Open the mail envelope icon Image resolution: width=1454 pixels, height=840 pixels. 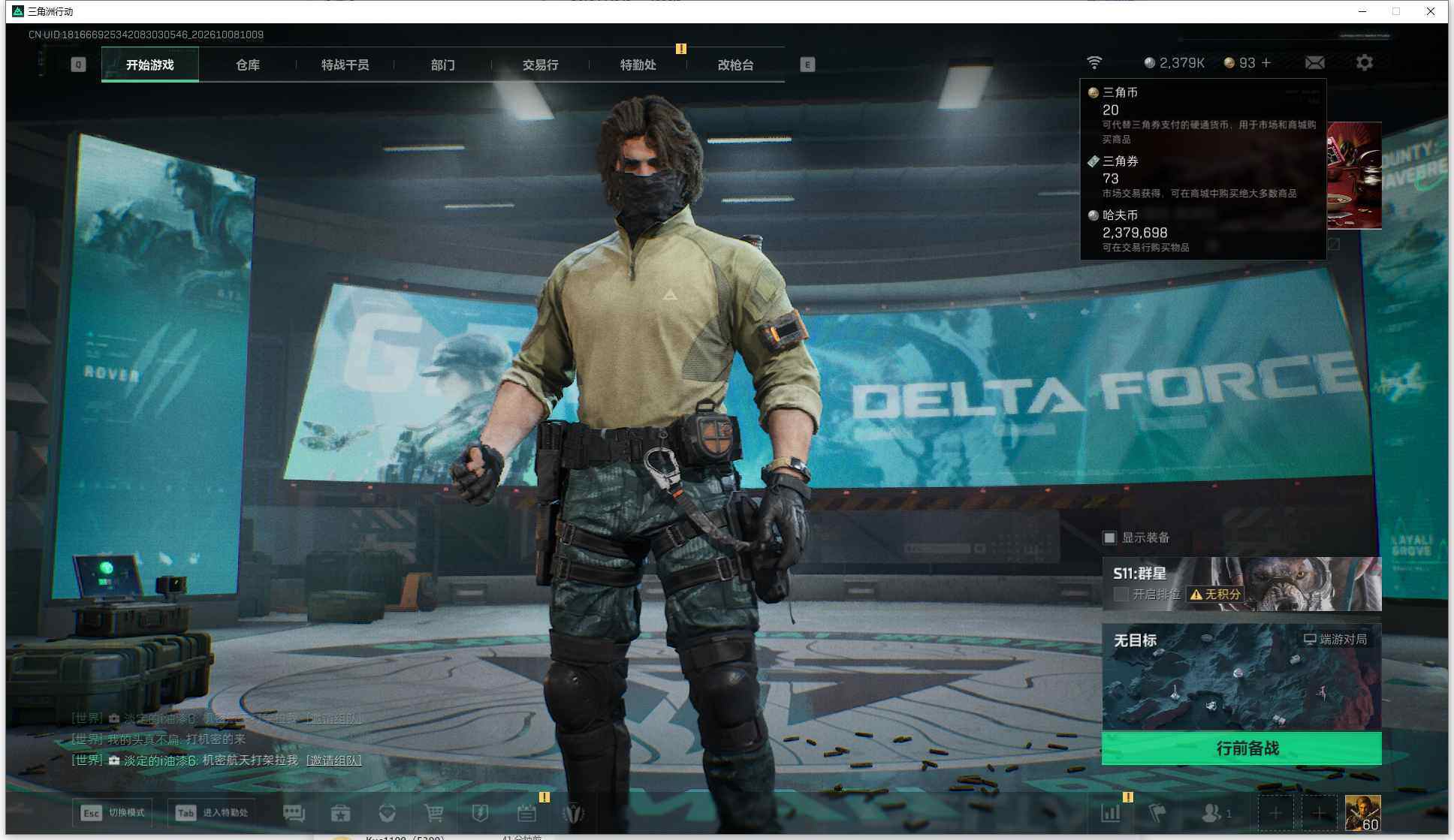pos(1315,63)
